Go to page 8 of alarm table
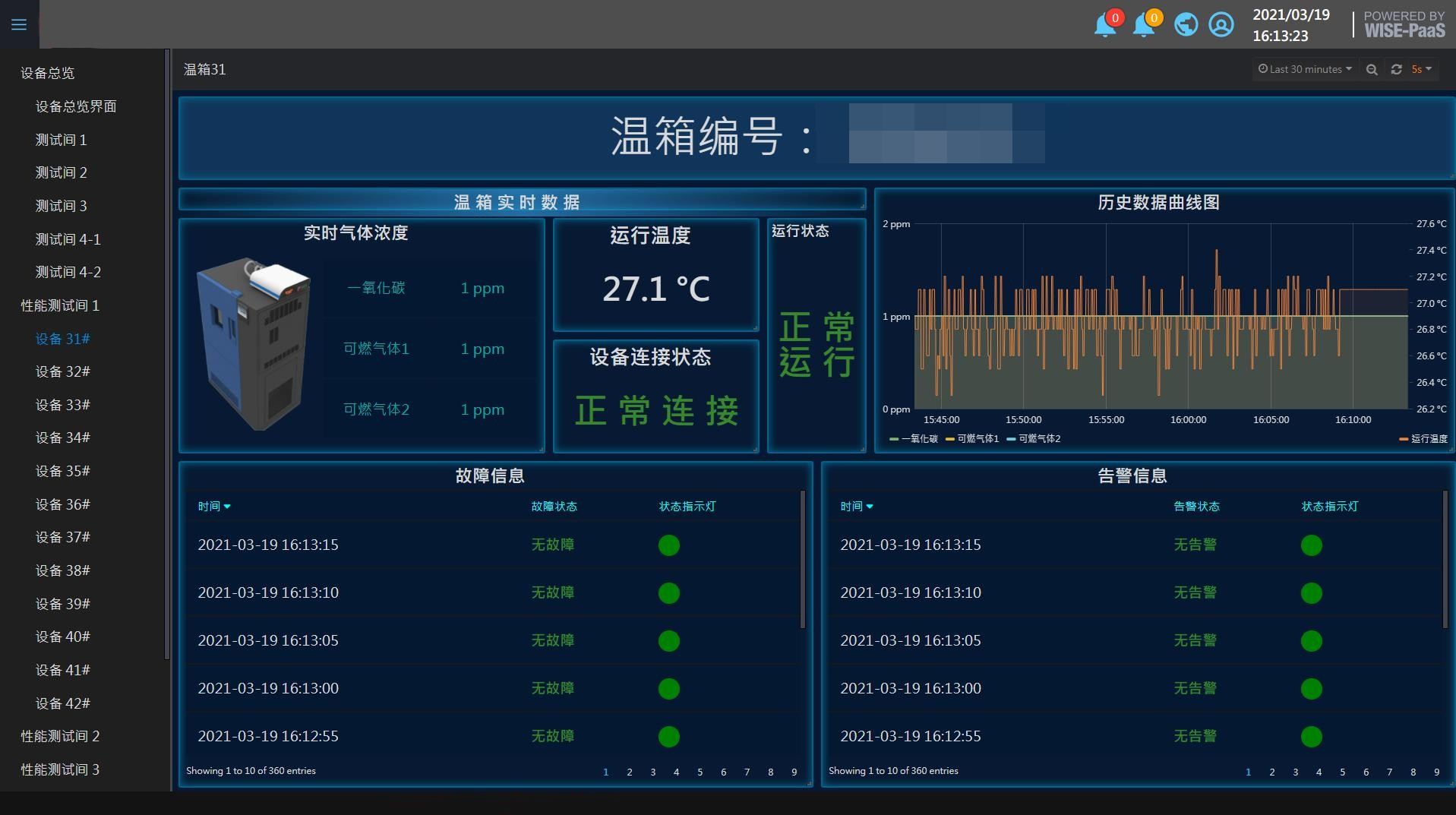 click(1413, 772)
